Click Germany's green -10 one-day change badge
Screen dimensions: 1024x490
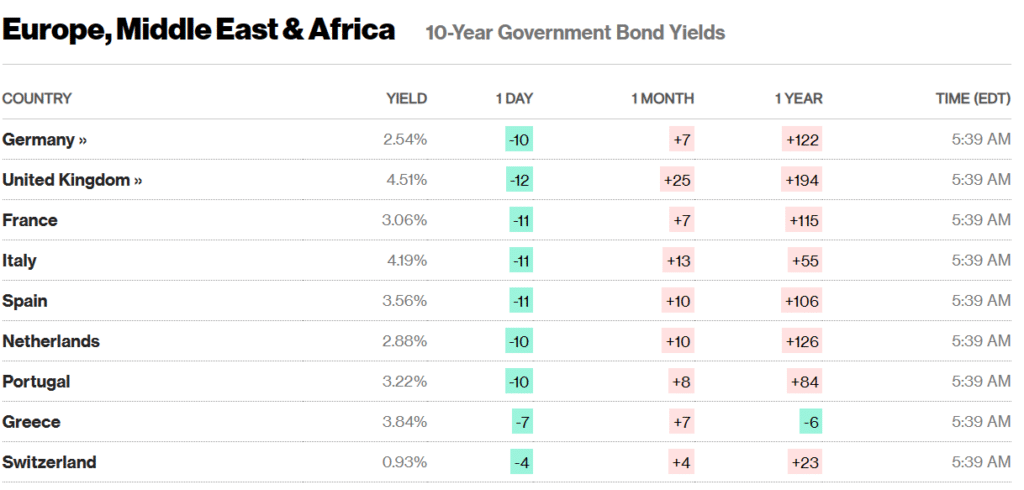519,140
